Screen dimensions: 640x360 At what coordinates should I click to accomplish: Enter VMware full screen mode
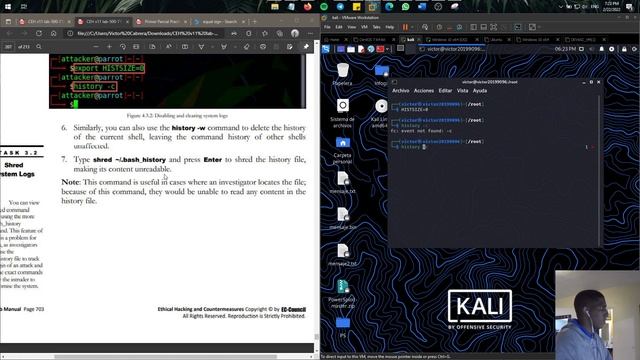493,27
